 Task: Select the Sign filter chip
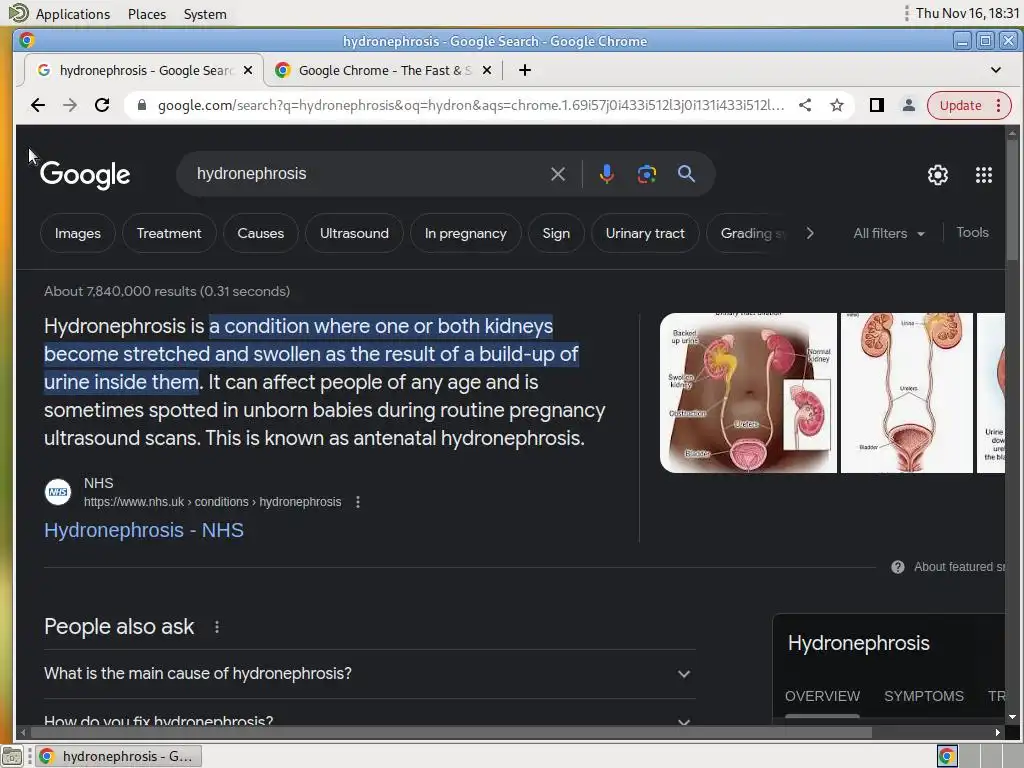[x=556, y=233]
